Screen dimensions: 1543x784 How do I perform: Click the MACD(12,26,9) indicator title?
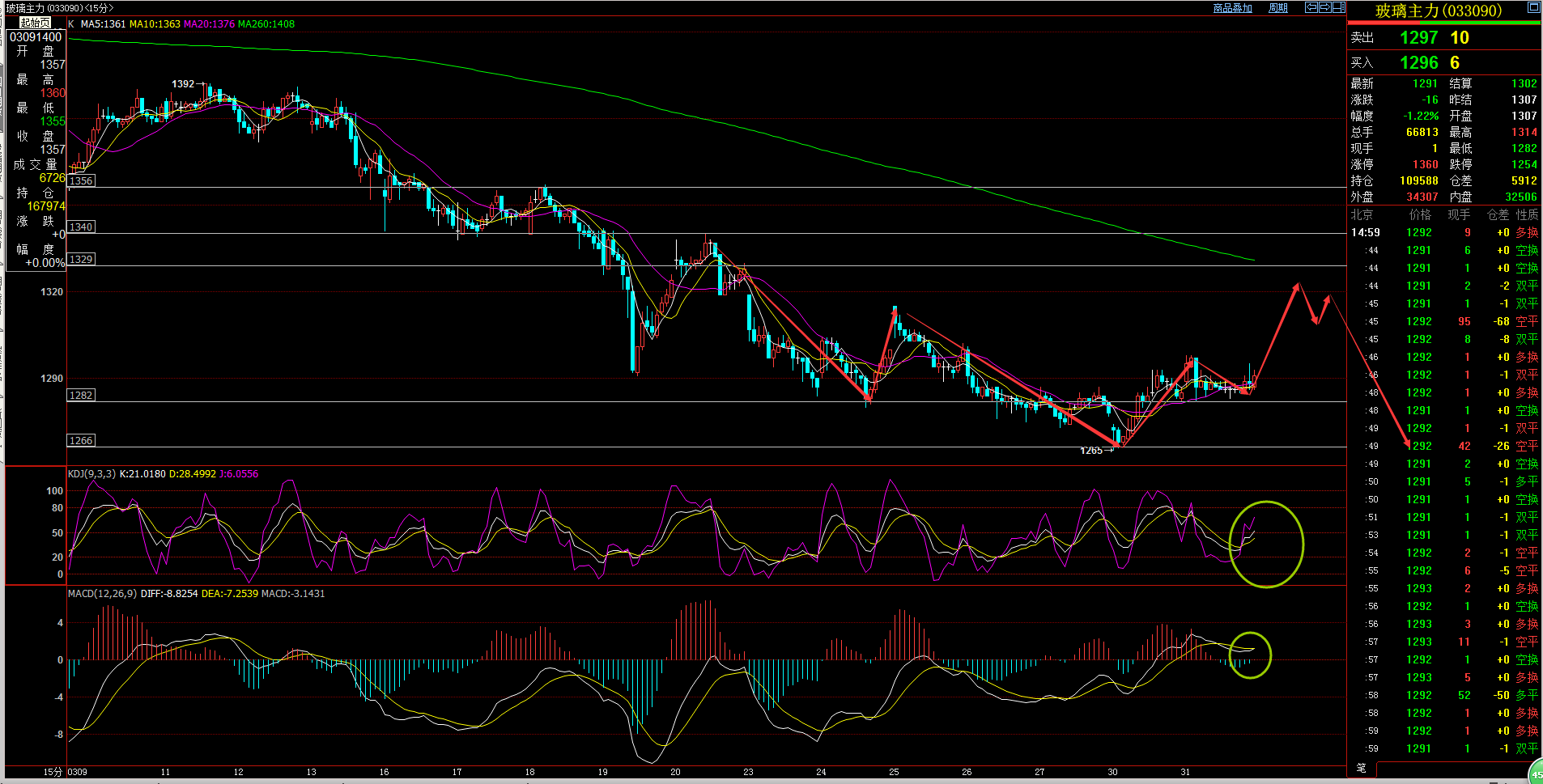(102, 594)
